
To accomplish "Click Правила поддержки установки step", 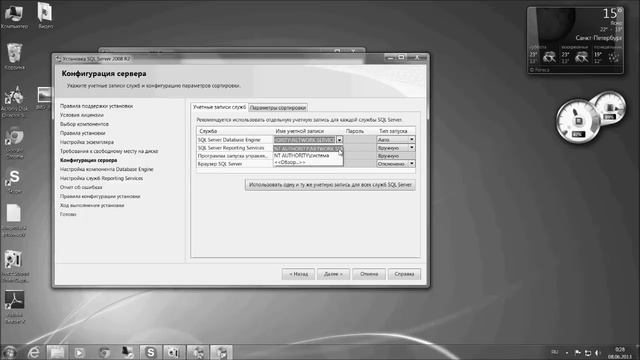I will [x=96, y=106].
